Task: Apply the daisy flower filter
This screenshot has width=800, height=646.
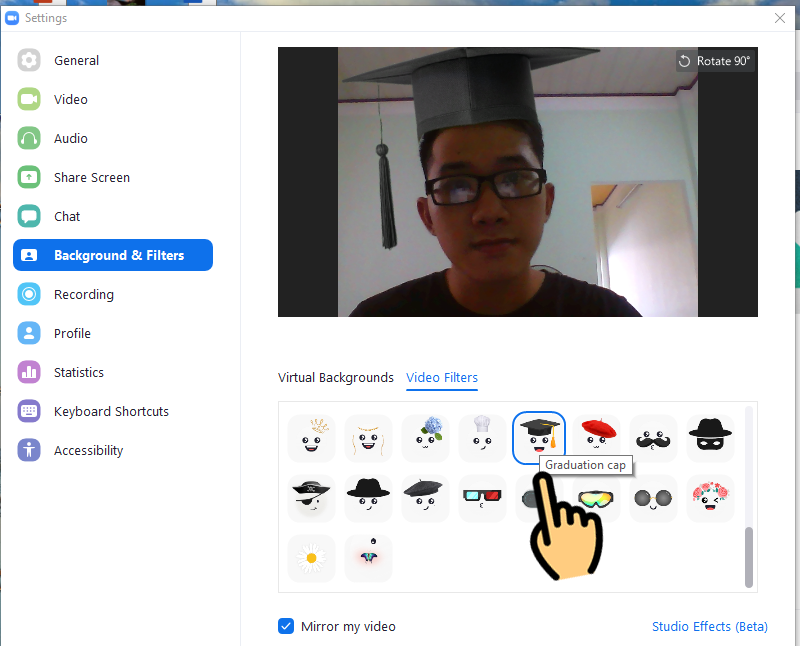Action: click(x=311, y=557)
